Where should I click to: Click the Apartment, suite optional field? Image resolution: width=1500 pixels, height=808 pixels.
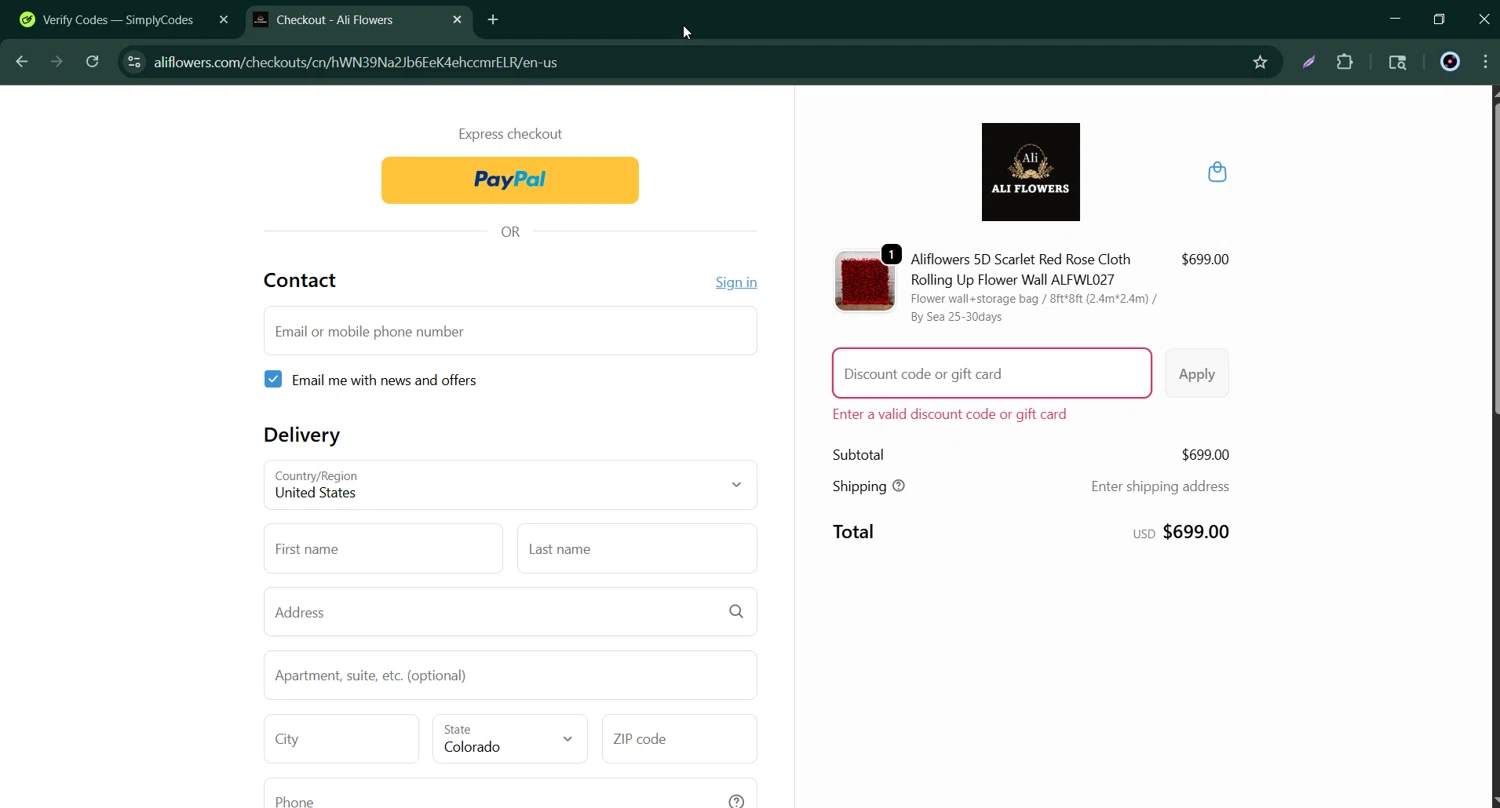[510, 675]
